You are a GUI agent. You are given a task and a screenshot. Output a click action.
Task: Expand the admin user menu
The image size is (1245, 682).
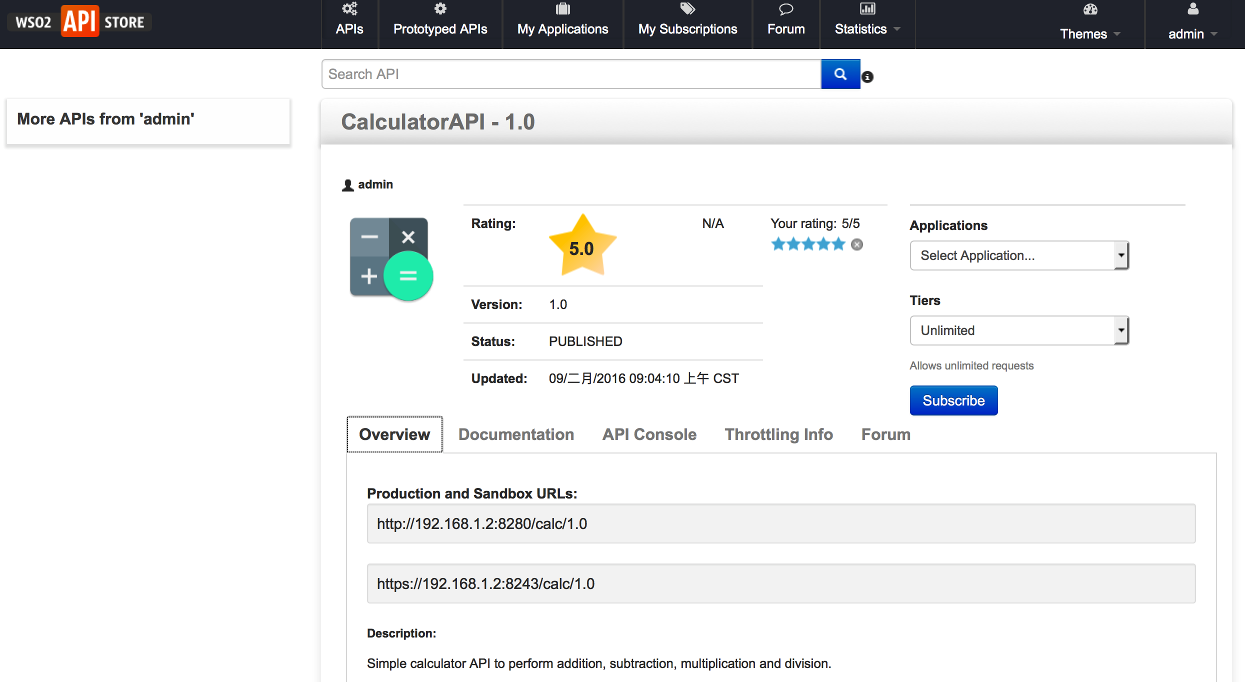point(1192,24)
